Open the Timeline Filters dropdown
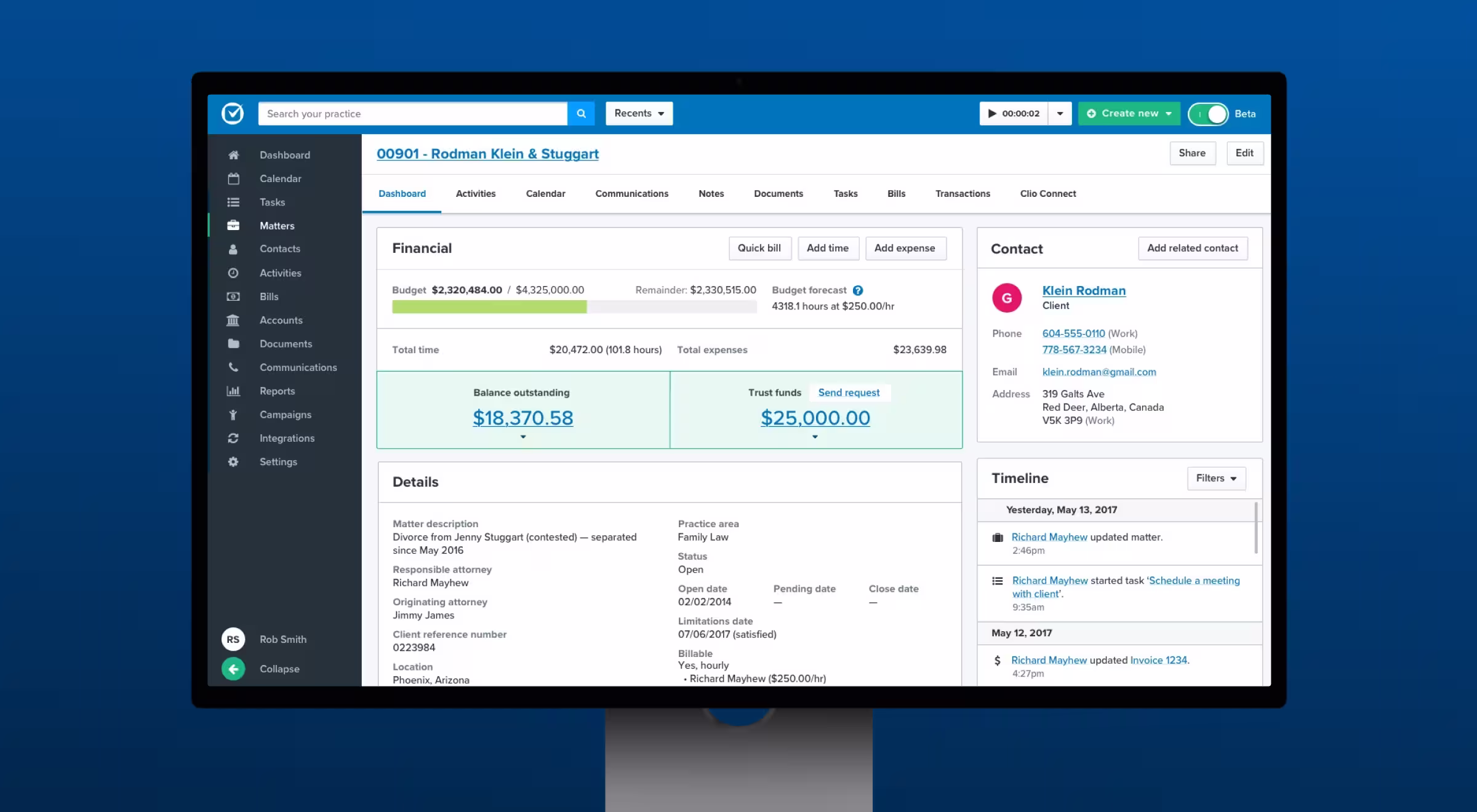1477x812 pixels. (x=1216, y=478)
